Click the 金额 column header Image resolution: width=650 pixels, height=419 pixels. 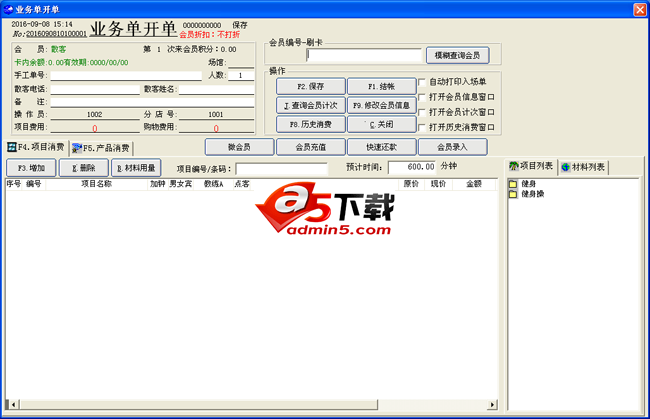(474, 184)
